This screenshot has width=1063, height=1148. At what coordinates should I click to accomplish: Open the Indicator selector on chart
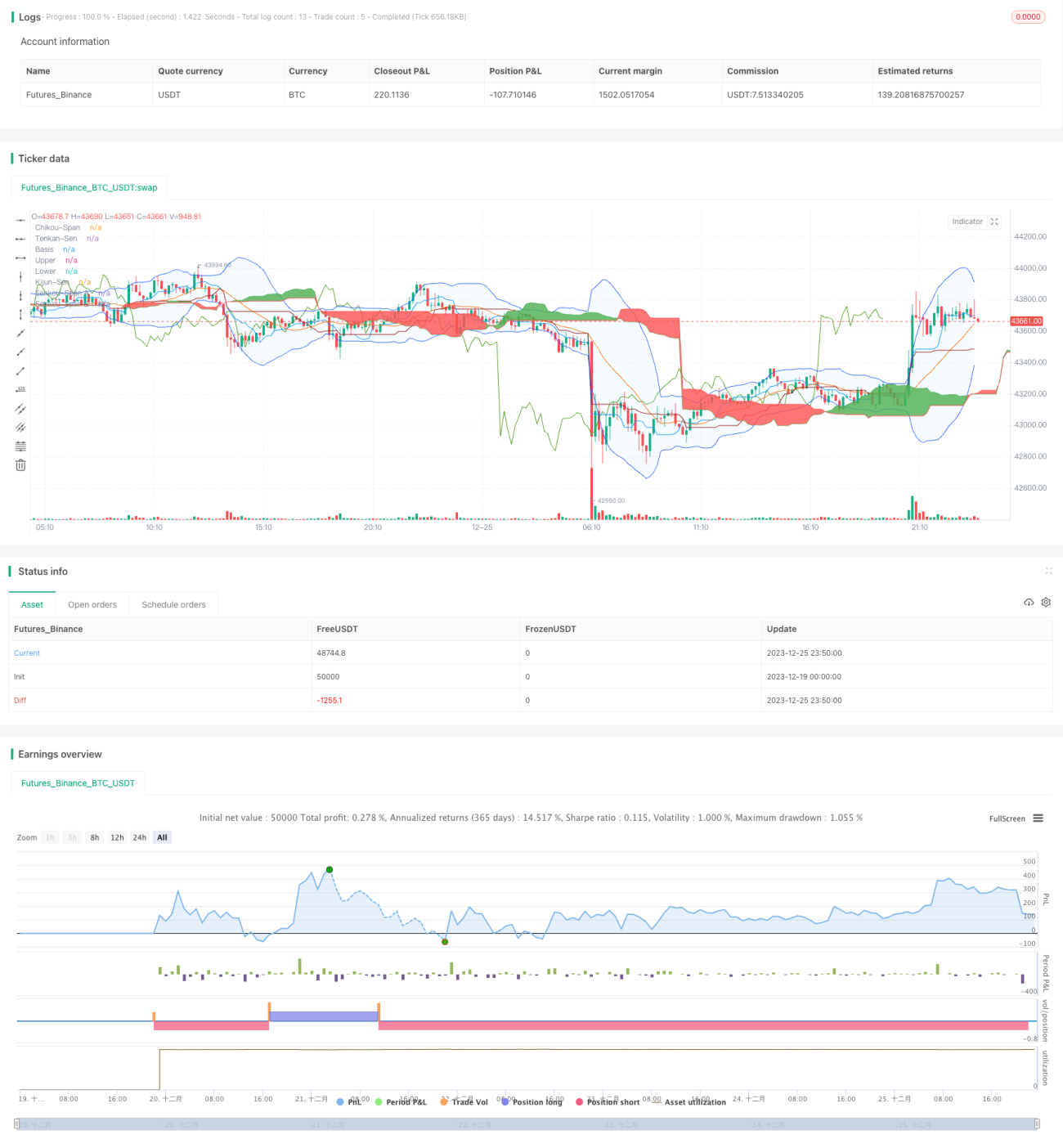tap(967, 222)
